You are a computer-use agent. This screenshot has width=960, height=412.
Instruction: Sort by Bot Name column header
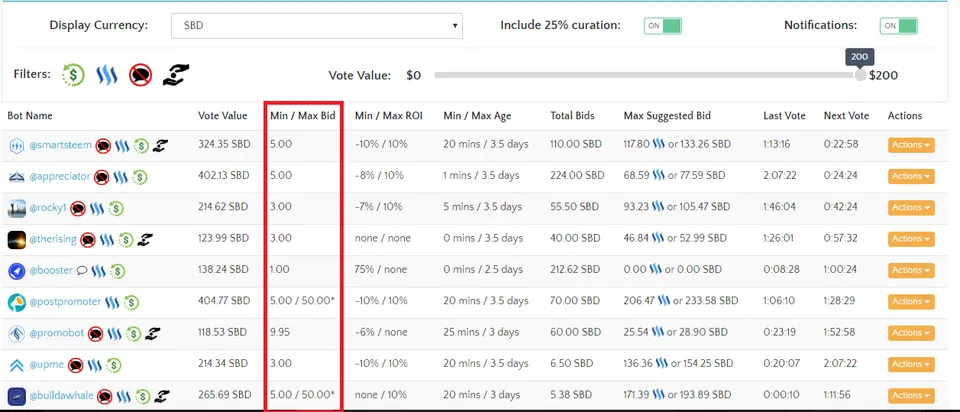(x=30, y=116)
